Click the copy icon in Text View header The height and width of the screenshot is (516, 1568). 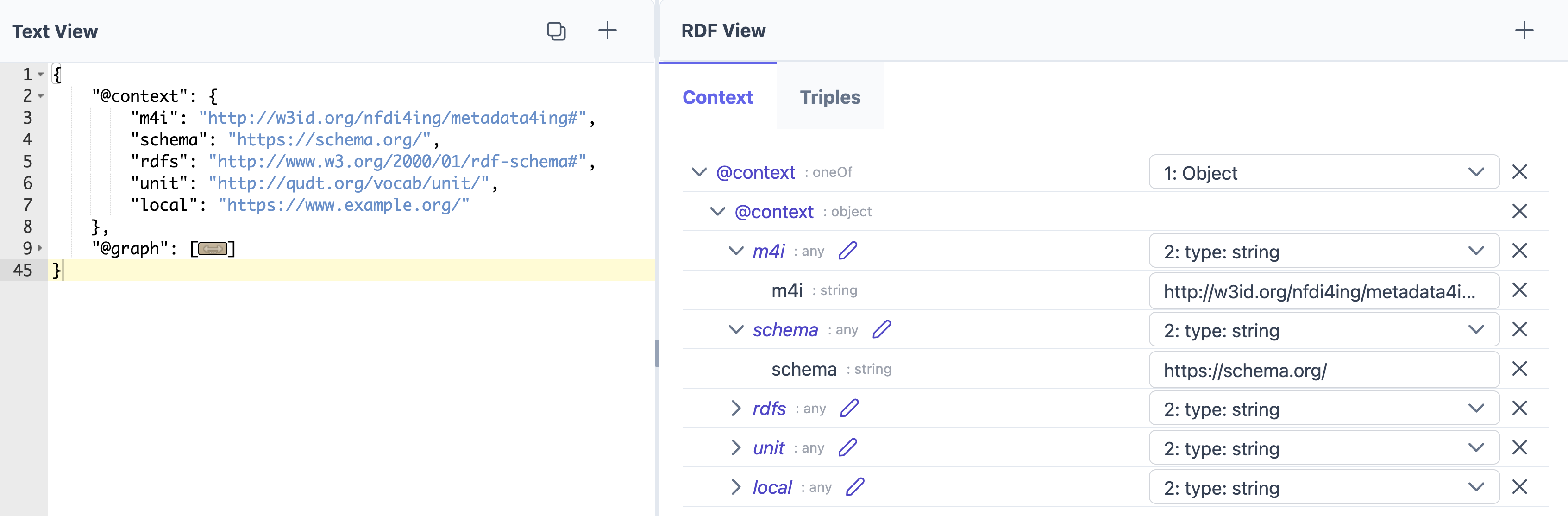click(556, 31)
